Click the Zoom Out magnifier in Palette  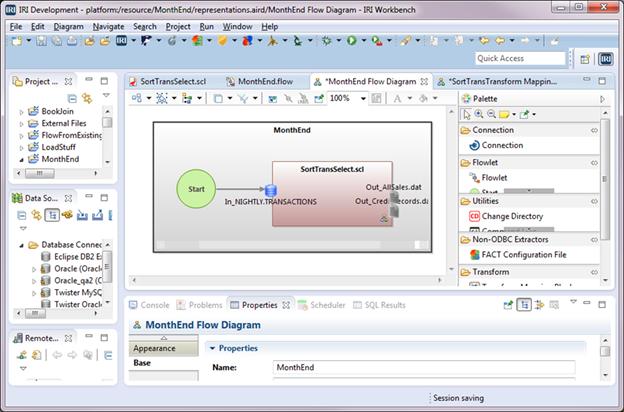click(x=491, y=114)
